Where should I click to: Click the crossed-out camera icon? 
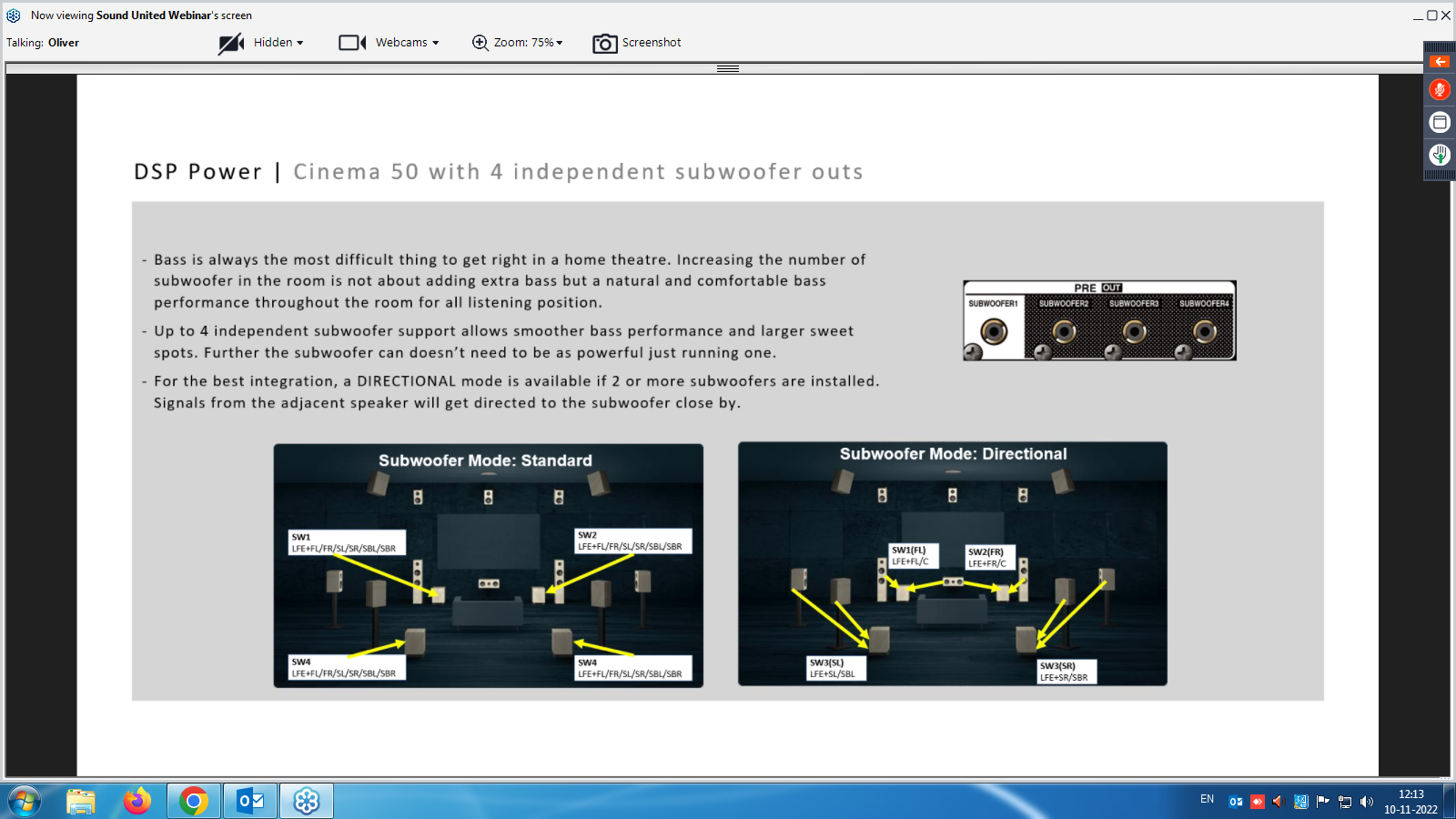coord(231,43)
